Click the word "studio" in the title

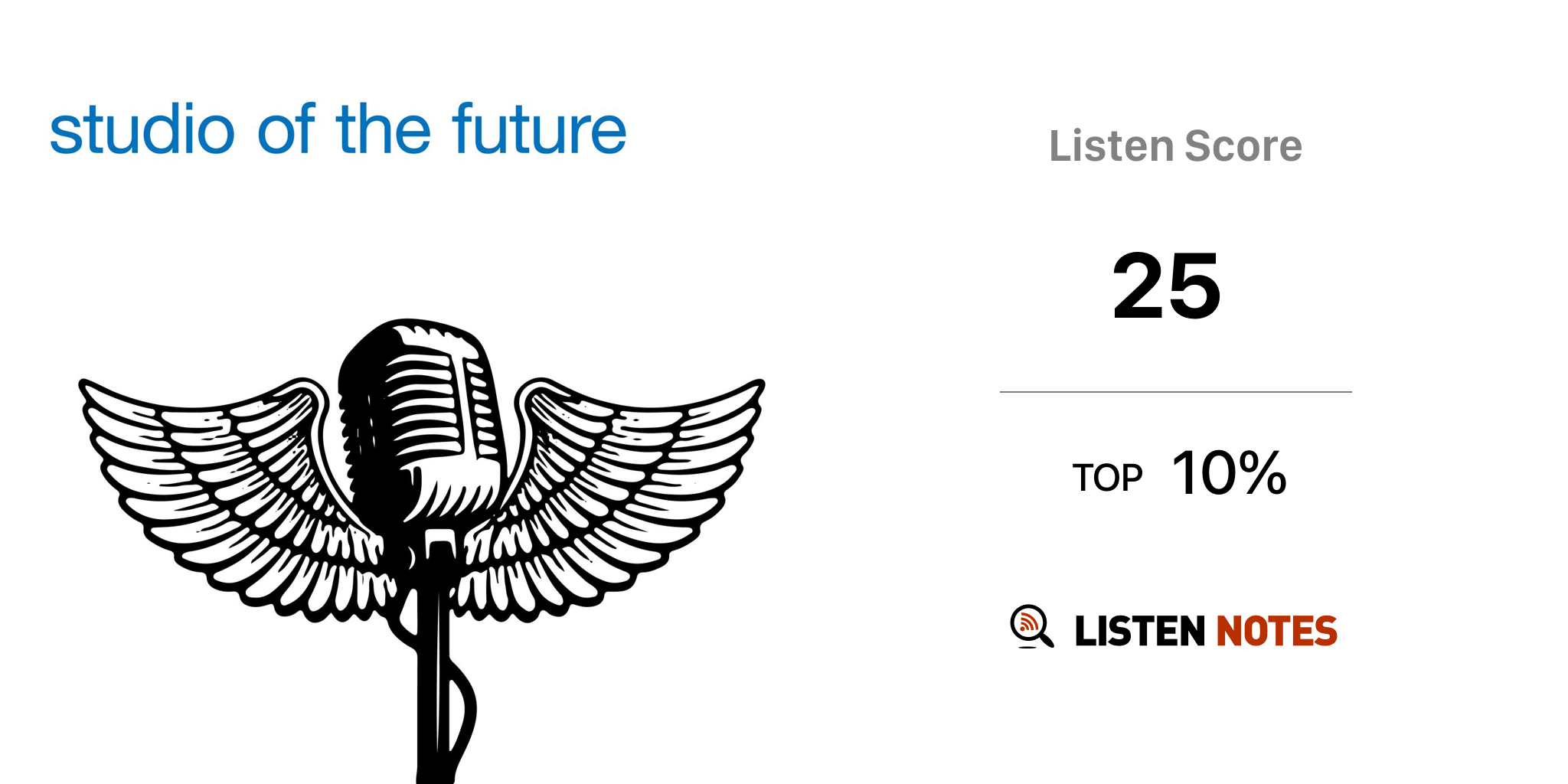(x=142, y=129)
